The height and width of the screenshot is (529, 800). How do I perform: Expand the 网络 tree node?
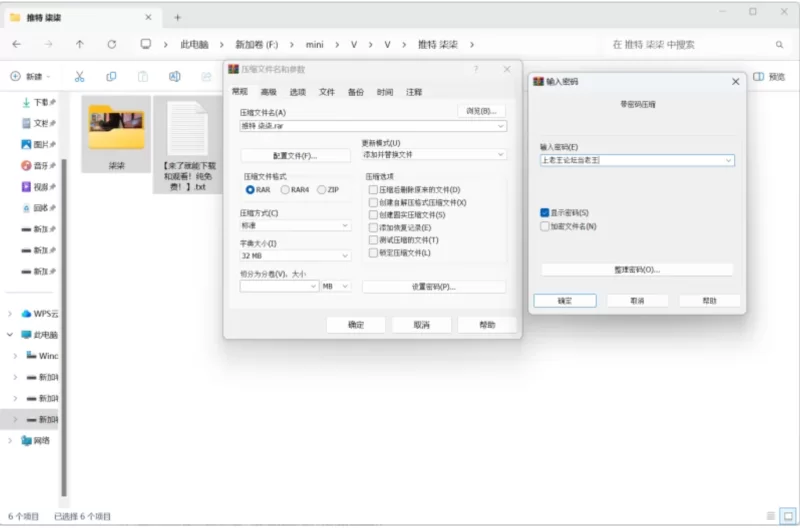pyautogui.click(x=10, y=440)
